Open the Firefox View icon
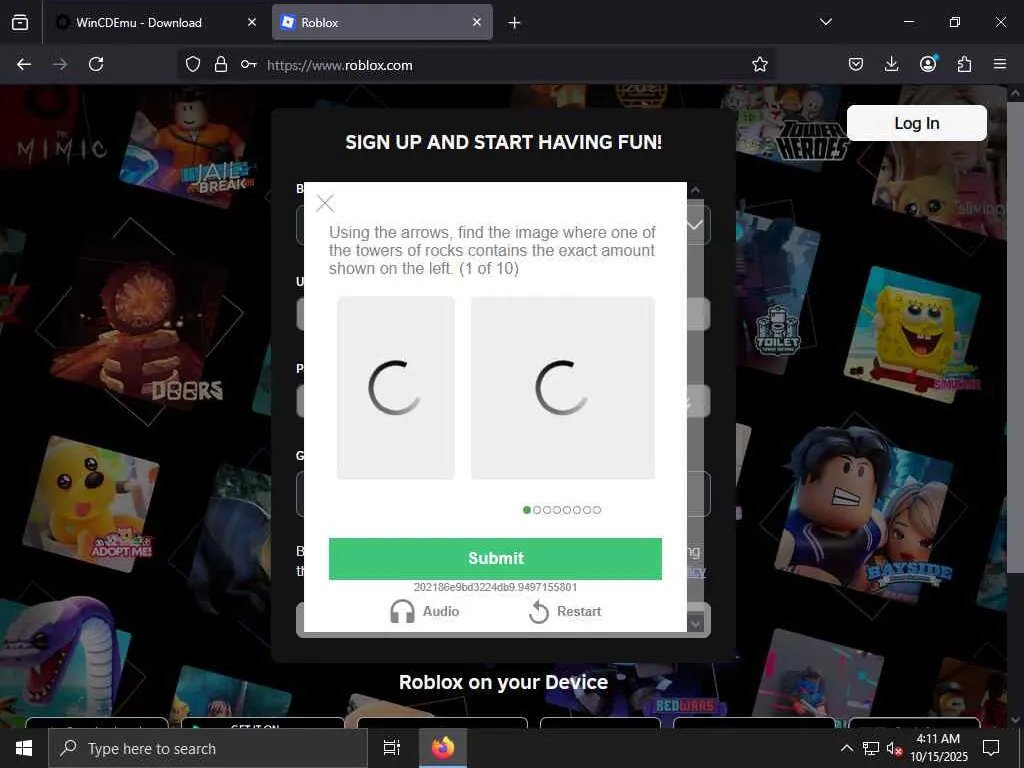Image resolution: width=1024 pixels, height=768 pixels. coord(20,22)
